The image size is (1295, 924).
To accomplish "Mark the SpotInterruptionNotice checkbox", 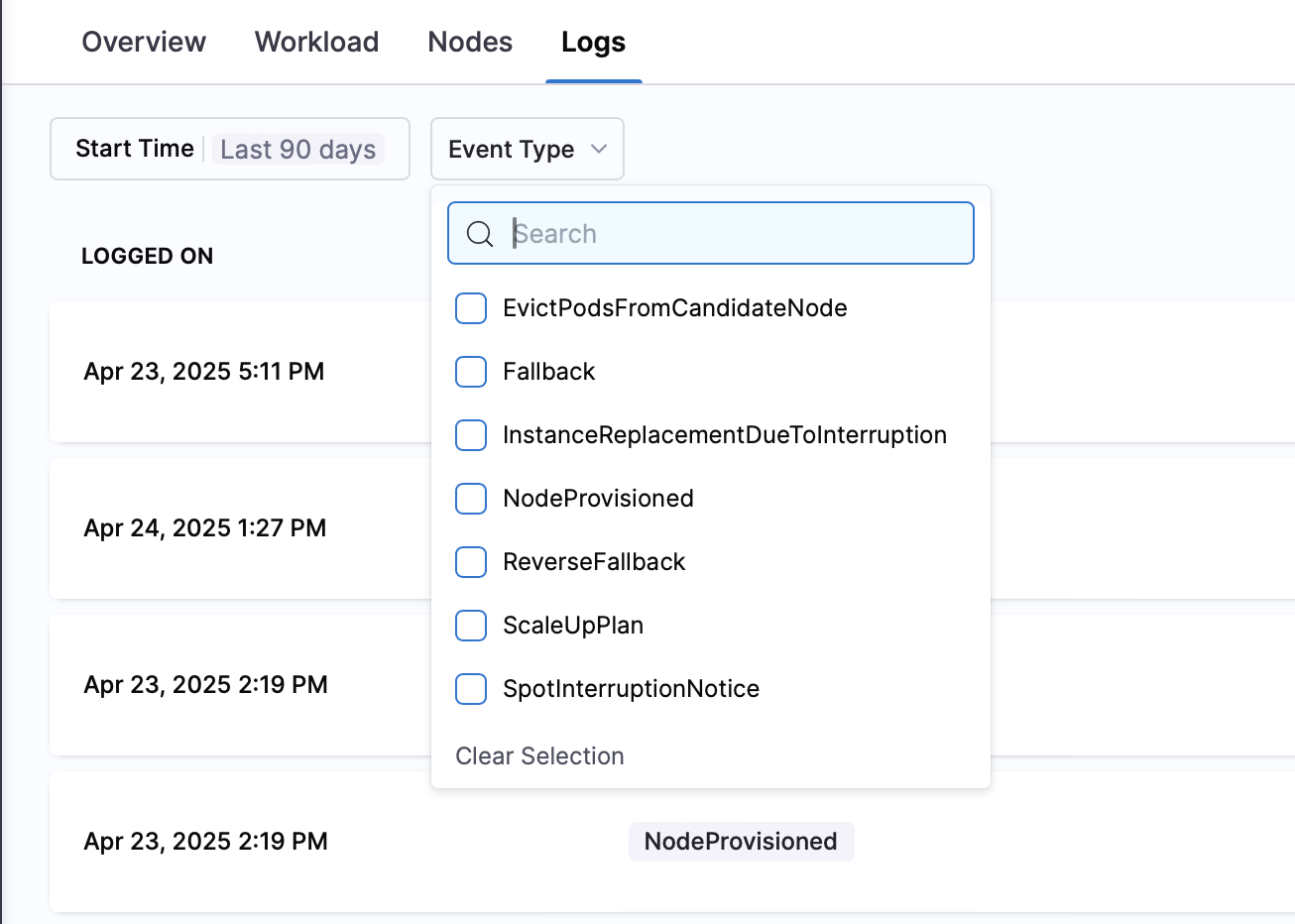I will pyautogui.click(x=471, y=689).
